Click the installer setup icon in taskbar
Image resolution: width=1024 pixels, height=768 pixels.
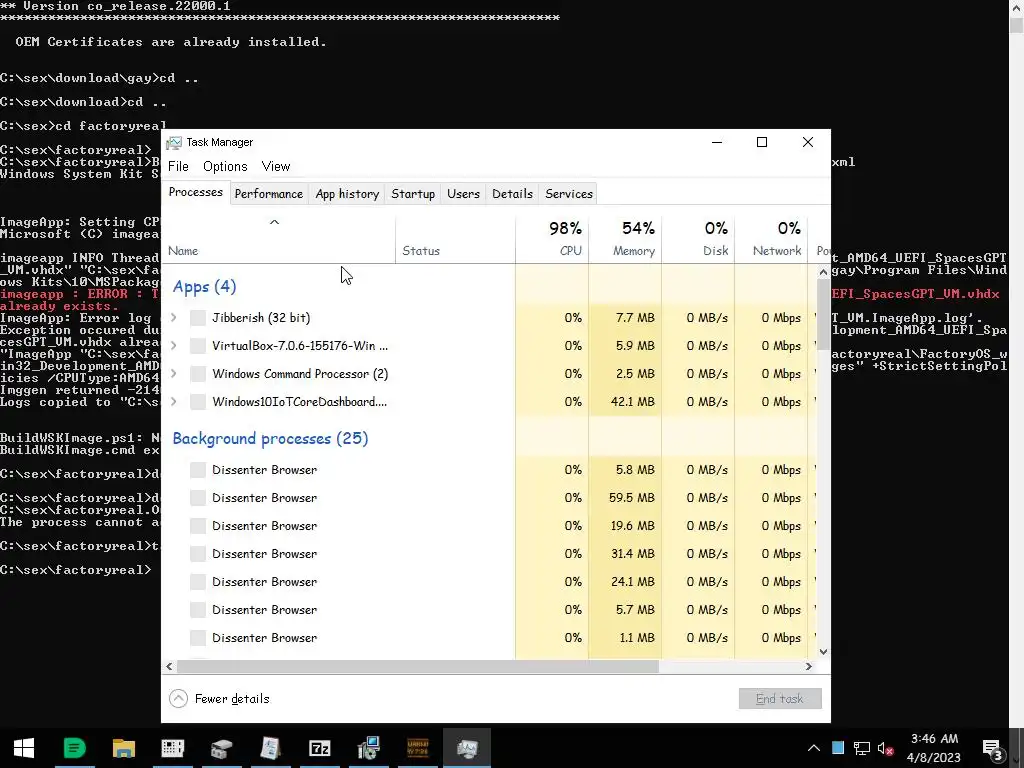368,748
